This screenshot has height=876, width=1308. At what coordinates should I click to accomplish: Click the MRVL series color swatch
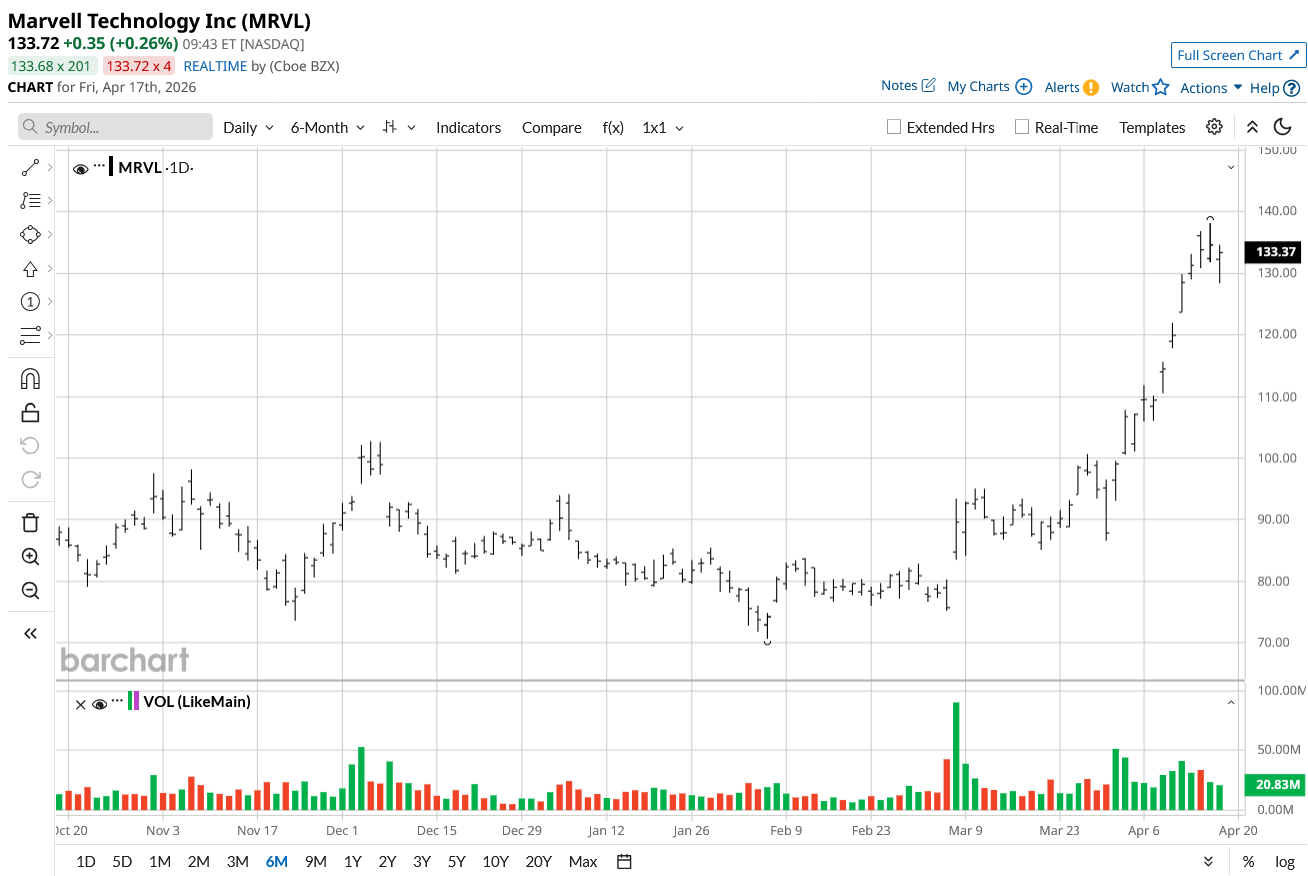coord(110,167)
